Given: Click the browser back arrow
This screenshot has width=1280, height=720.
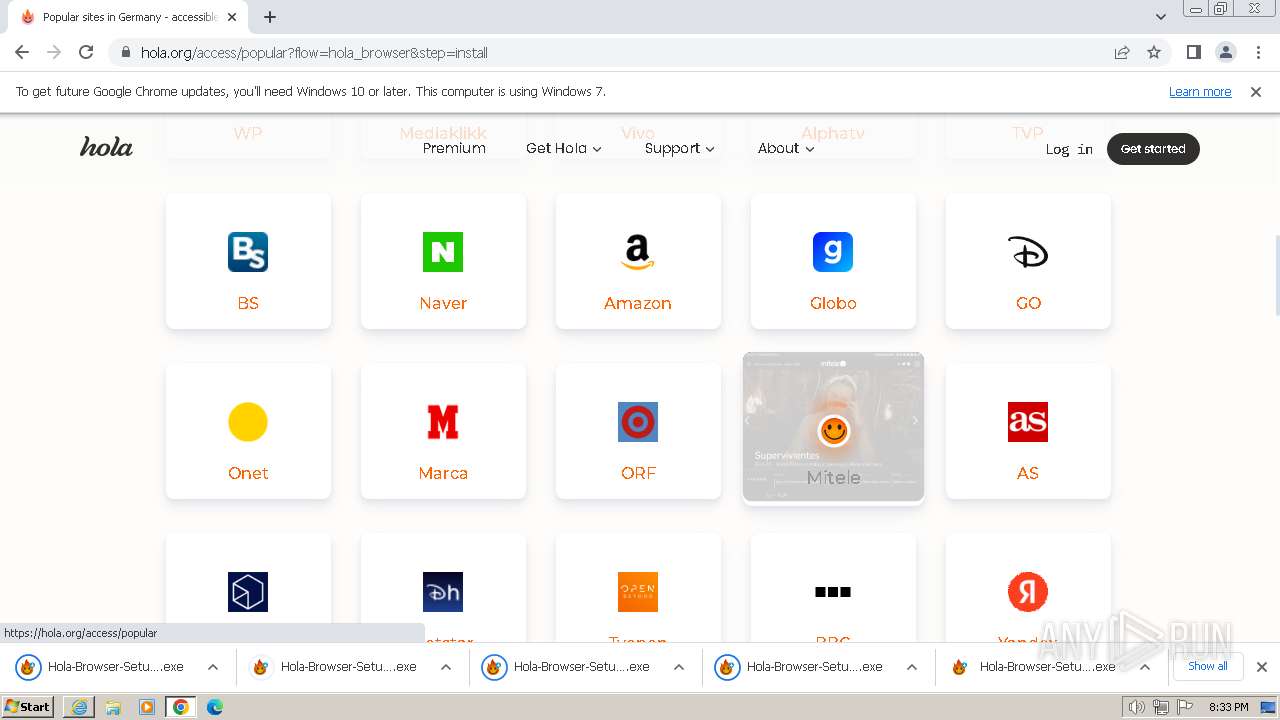Looking at the screenshot, I should point(22,52).
